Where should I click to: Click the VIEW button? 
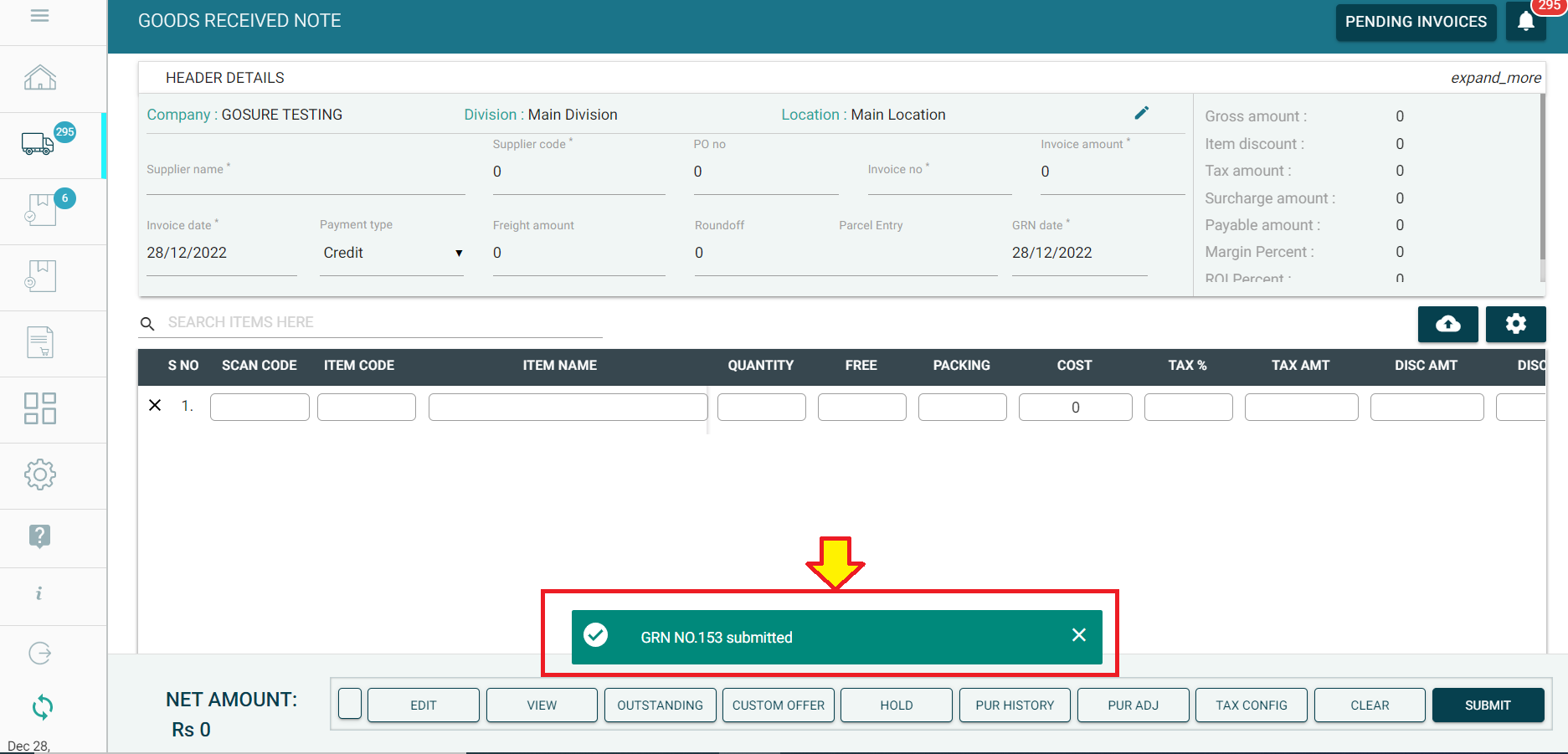542,705
